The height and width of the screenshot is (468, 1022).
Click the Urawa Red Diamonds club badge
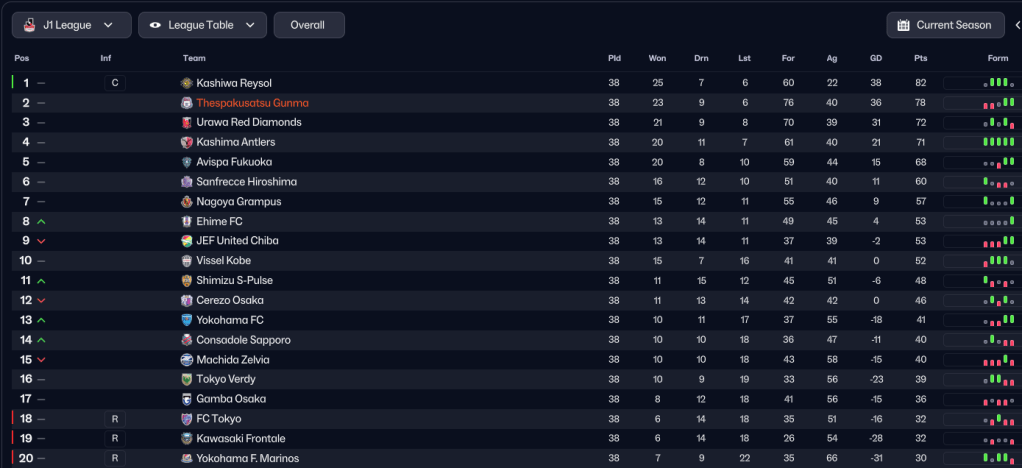[x=187, y=122]
